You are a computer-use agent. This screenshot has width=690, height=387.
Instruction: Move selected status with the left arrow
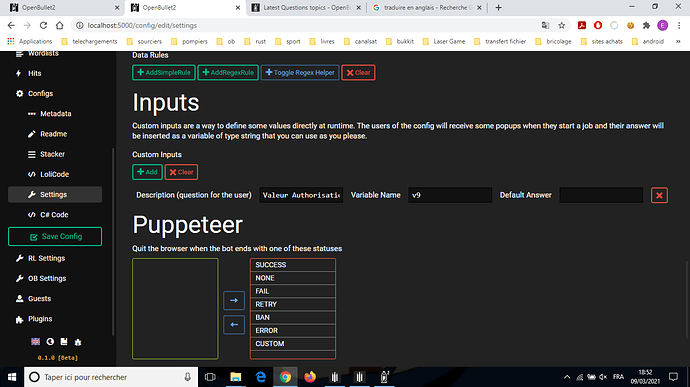234,325
